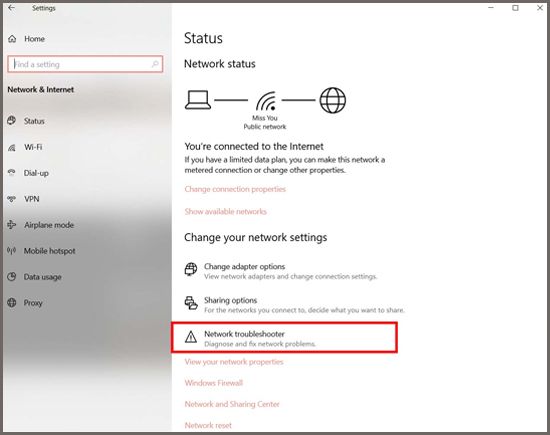Screen dimensions: 550x435
Task: Open View your network properties
Action: coord(234,362)
